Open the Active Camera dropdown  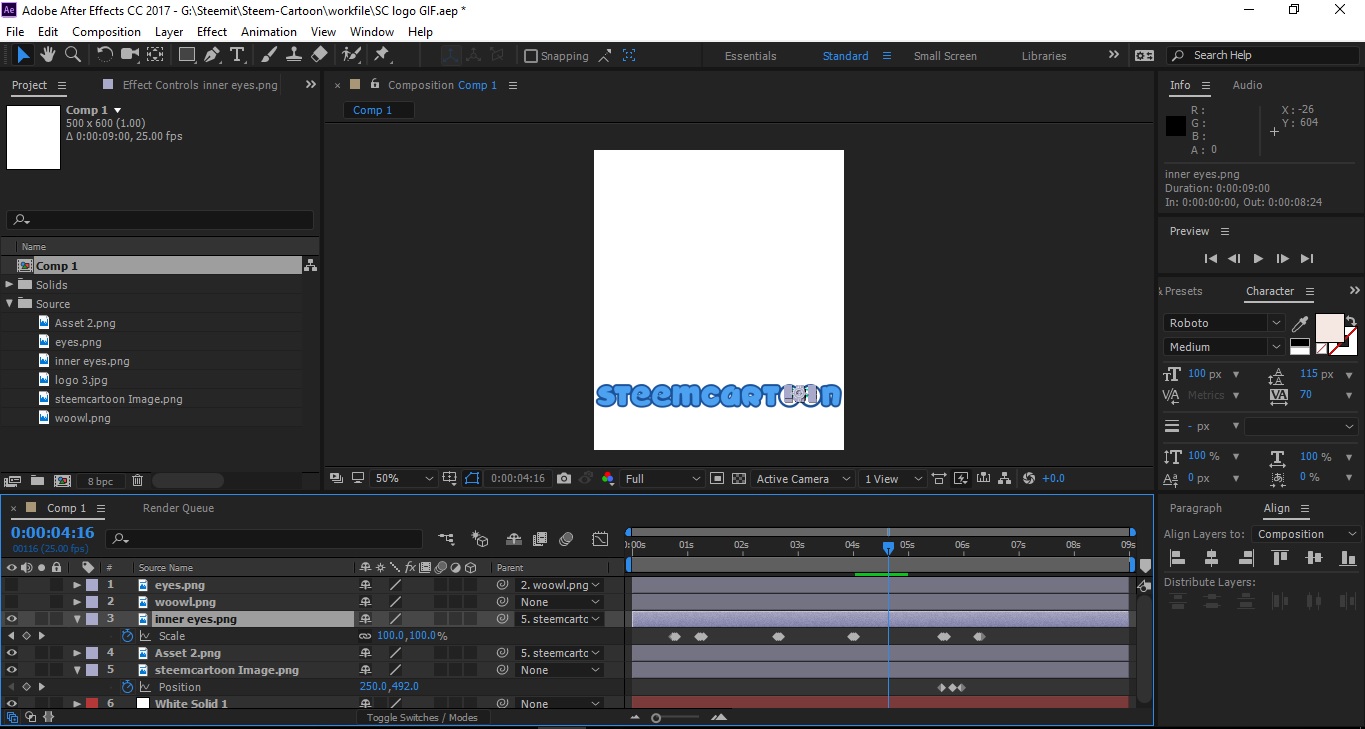[x=804, y=479]
